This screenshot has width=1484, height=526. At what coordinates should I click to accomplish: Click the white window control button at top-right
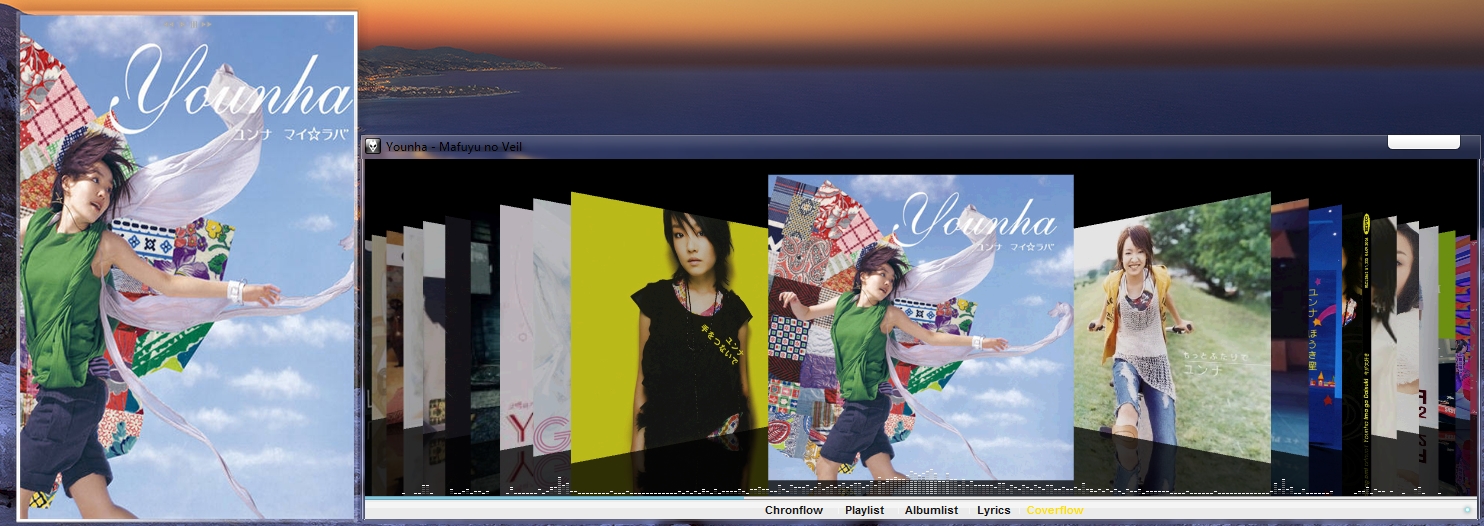(1425, 142)
